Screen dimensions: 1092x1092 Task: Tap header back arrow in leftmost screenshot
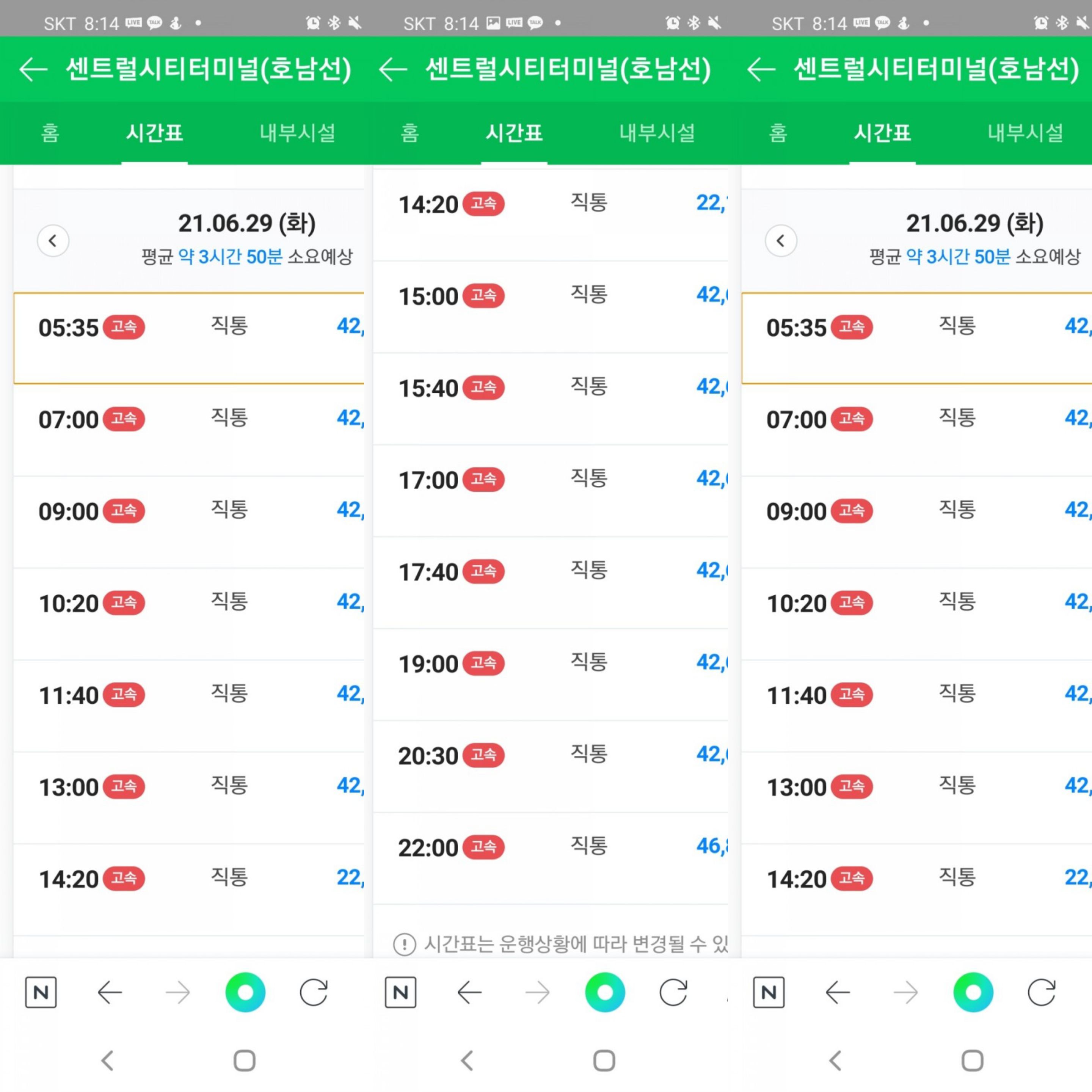tap(33, 69)
